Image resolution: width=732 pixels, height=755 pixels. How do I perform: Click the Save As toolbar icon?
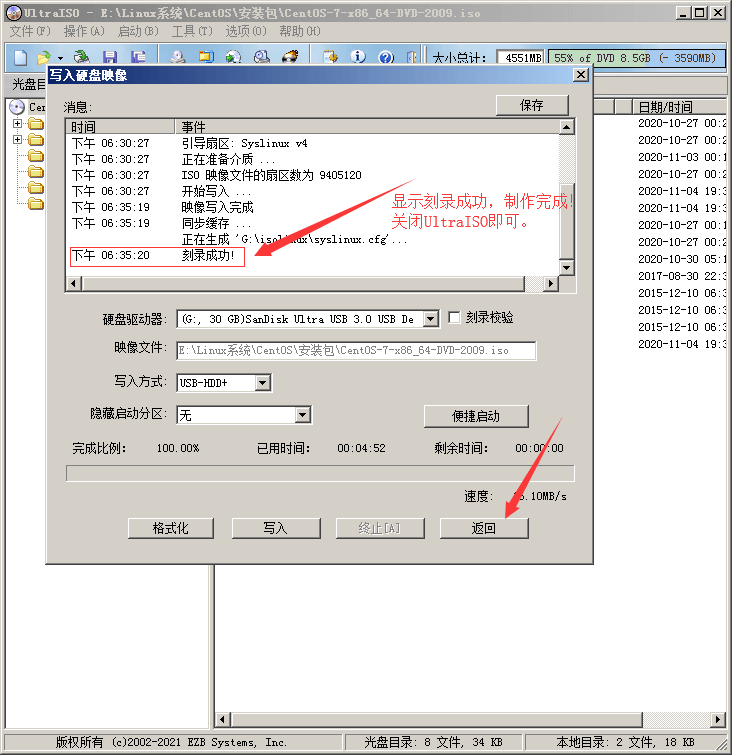139,57
